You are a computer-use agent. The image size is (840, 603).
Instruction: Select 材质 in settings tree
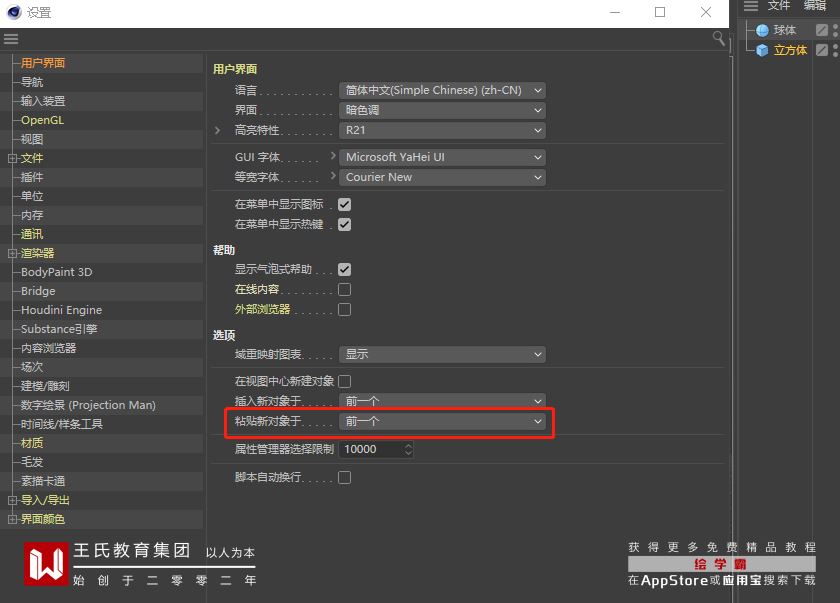pyautogui.click(x=32, y=443)
